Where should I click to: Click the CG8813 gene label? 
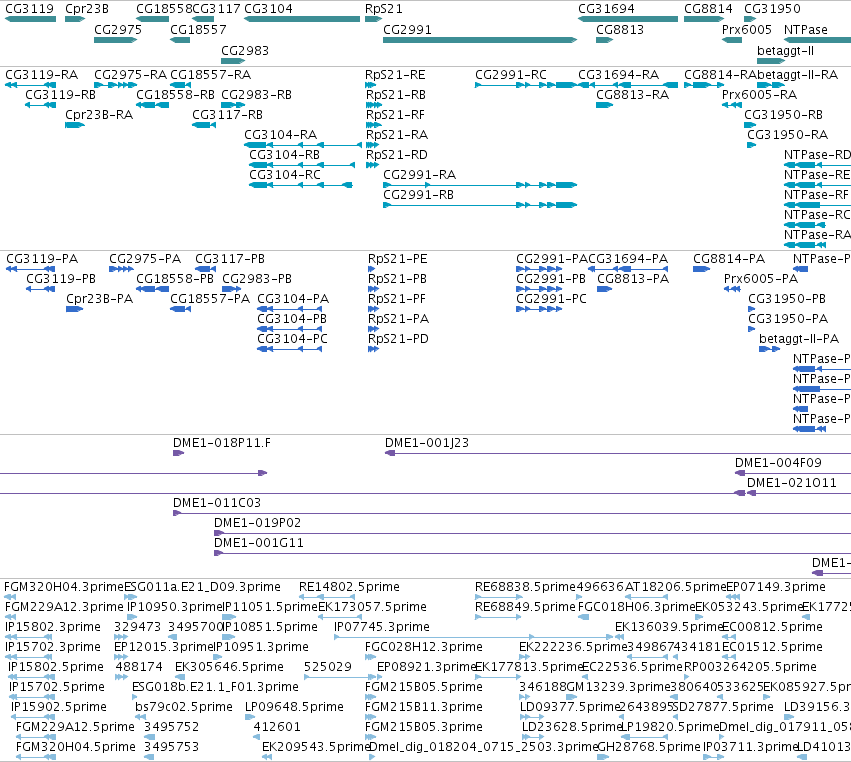620,29
